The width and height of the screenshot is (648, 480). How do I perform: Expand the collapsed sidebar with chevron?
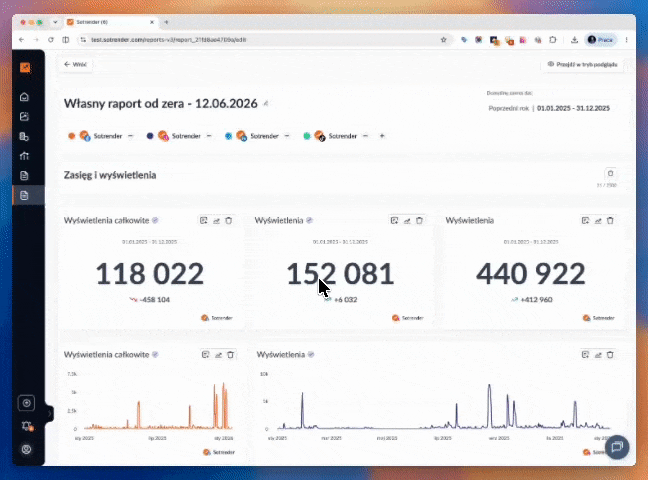tap(50, 413)
